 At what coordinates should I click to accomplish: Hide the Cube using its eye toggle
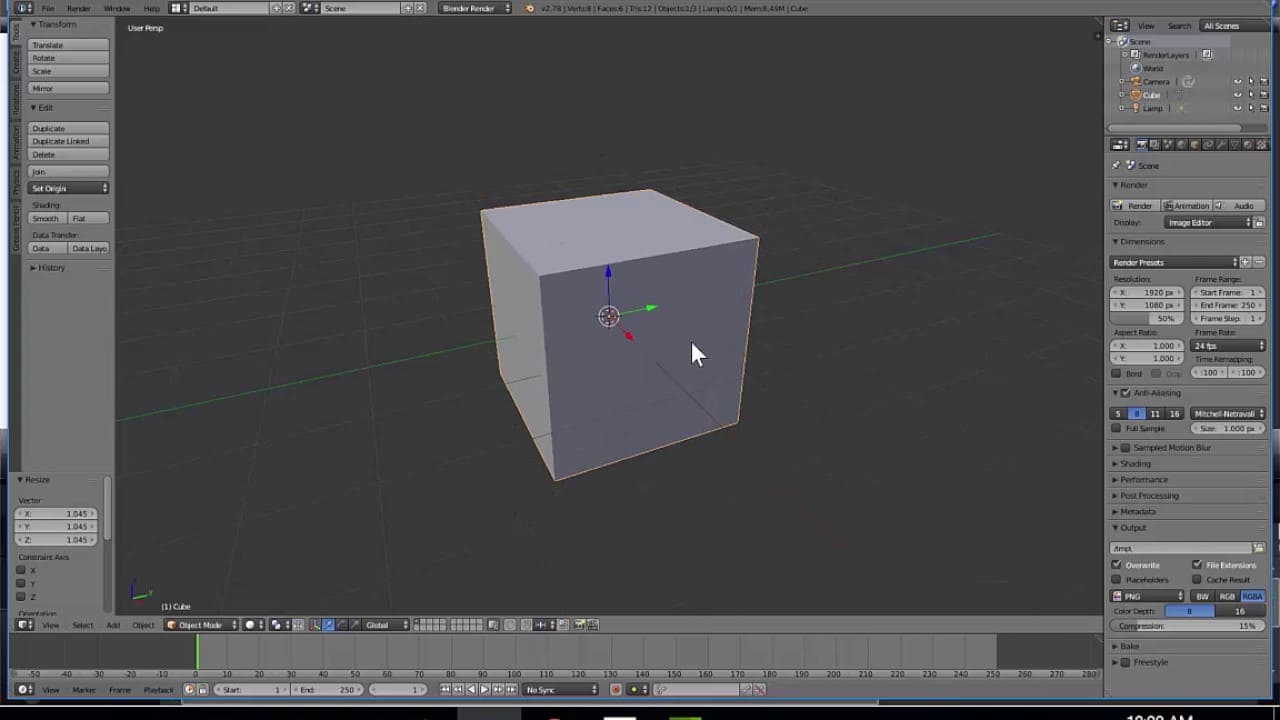1238,94
